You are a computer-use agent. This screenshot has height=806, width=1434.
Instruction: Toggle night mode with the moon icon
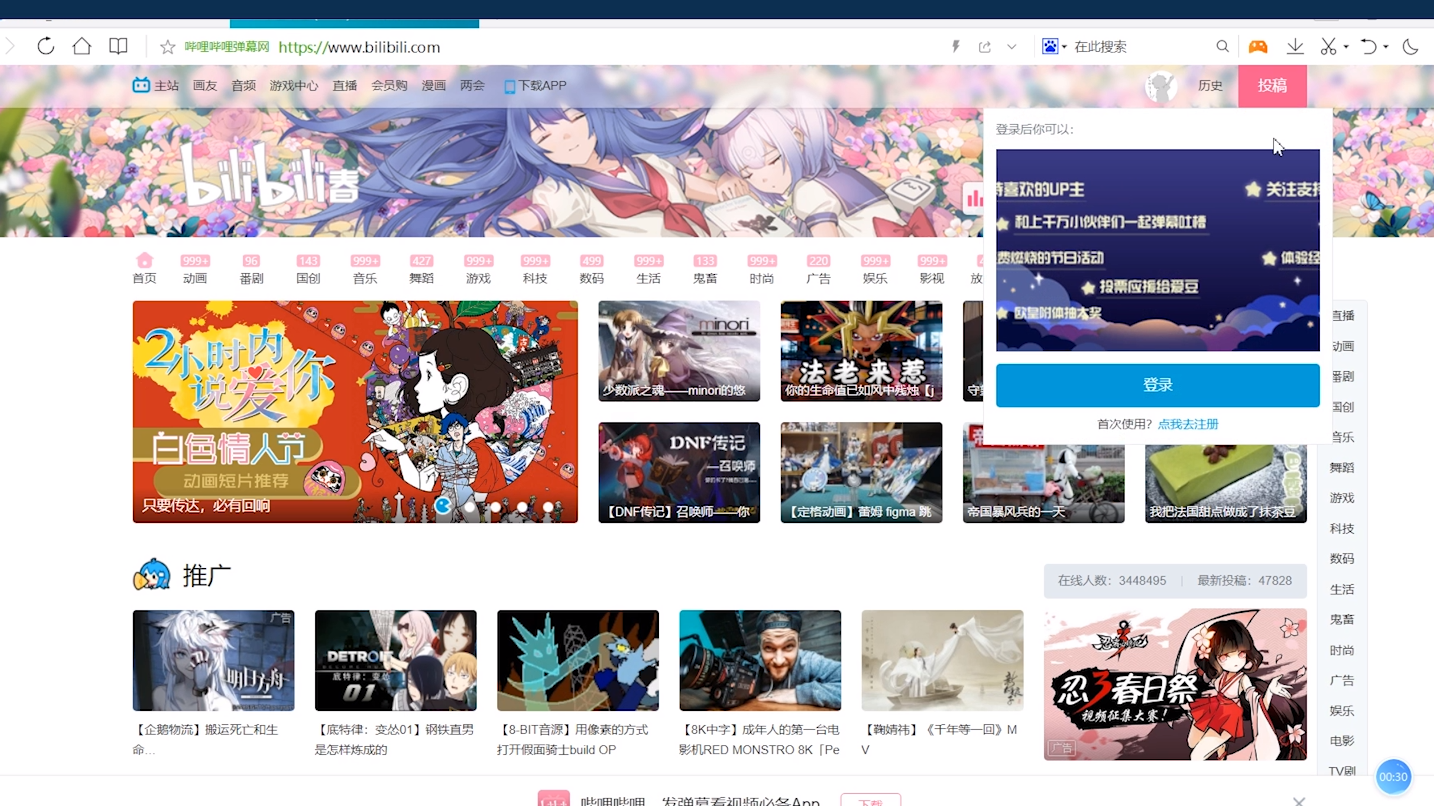coord(1410,47)
